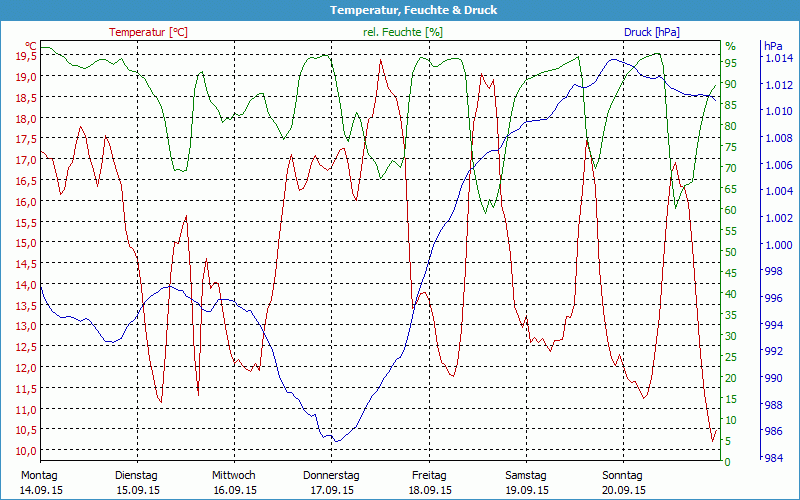800x500 pixels.
Task: Click green humidity axis value "35"
Action: 731,315
